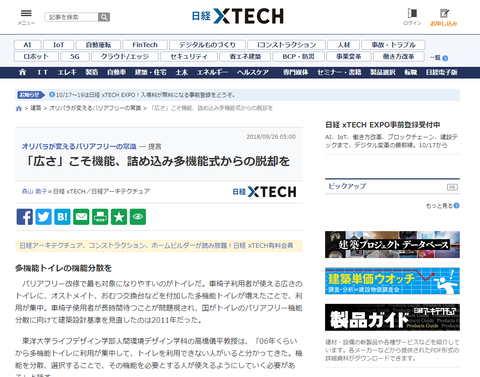Open the IT menu in navy bar

(42, 72)
